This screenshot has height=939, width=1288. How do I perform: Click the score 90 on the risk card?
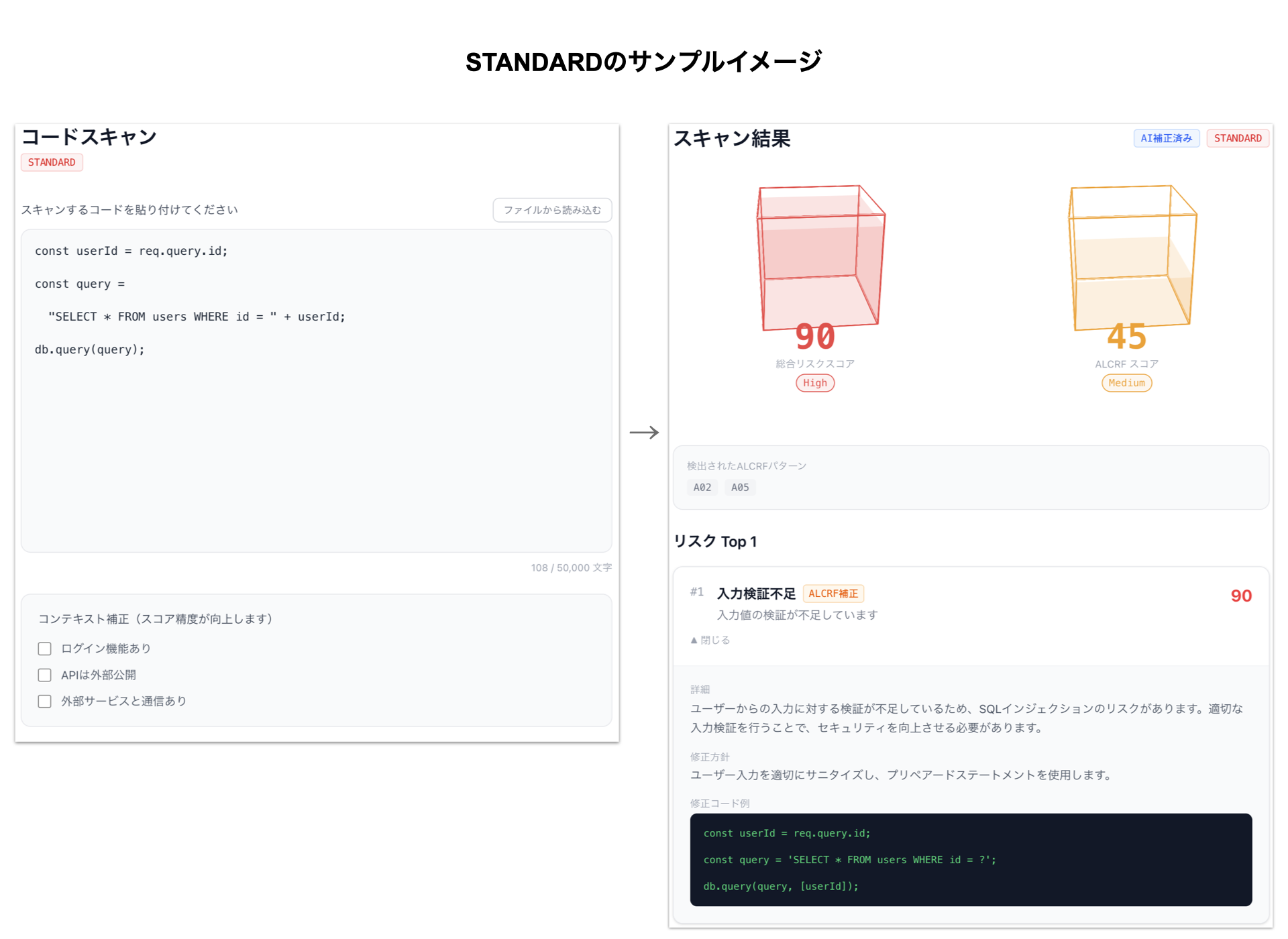pyautogui.click(x=1241, y=596)
